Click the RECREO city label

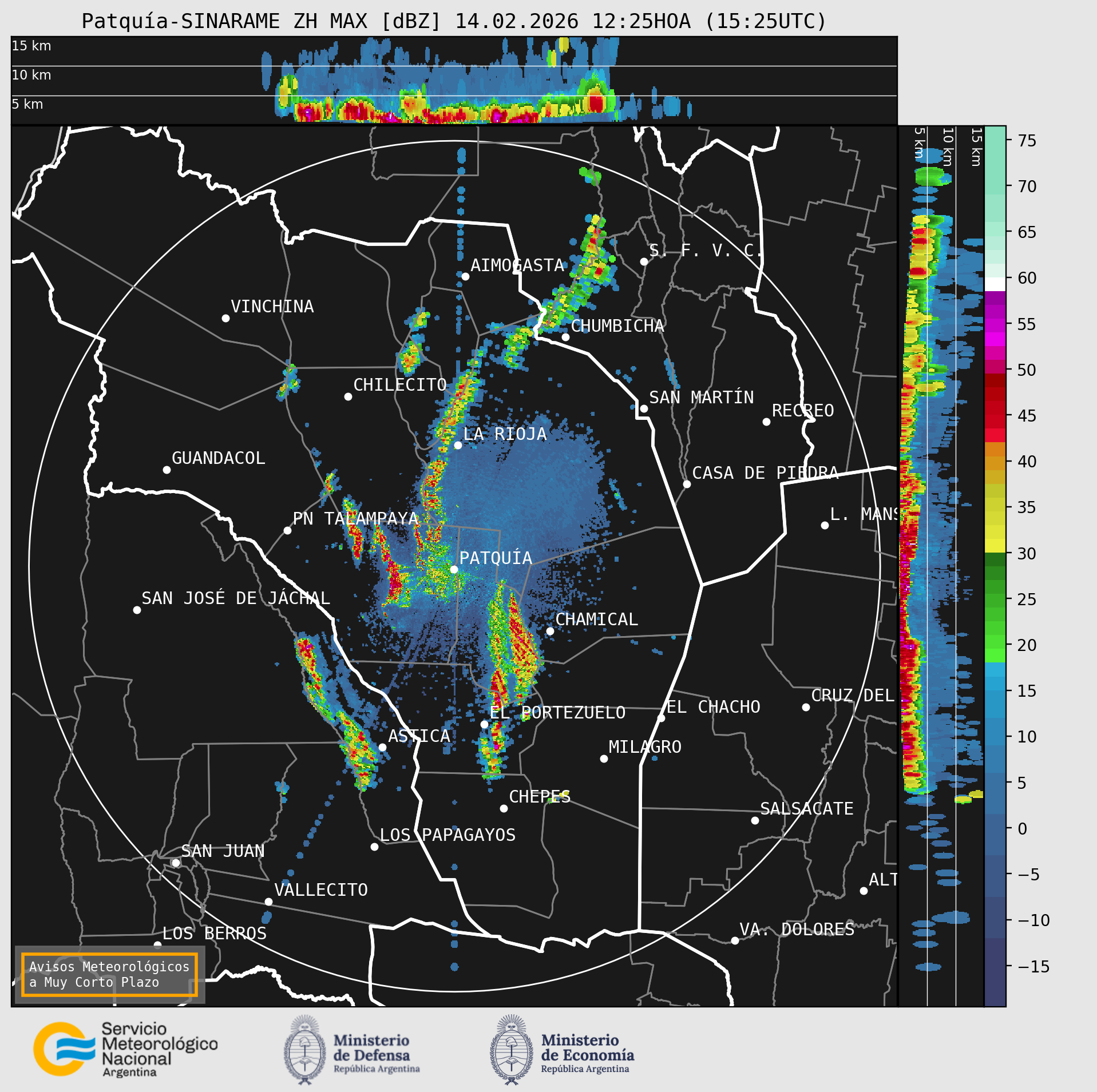click(x=803, y=410)
